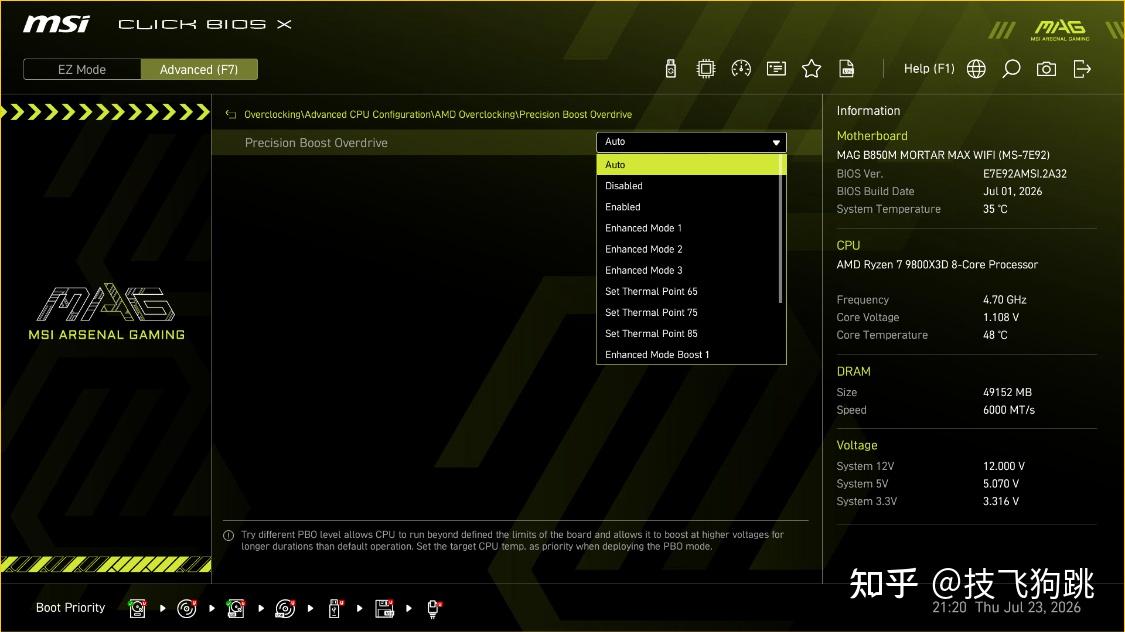The height and width of the screenshot is (632, 1125).
Task: Click the MAG B850M MORTAR MAX WIFI text
Action: tap(943, 155)
